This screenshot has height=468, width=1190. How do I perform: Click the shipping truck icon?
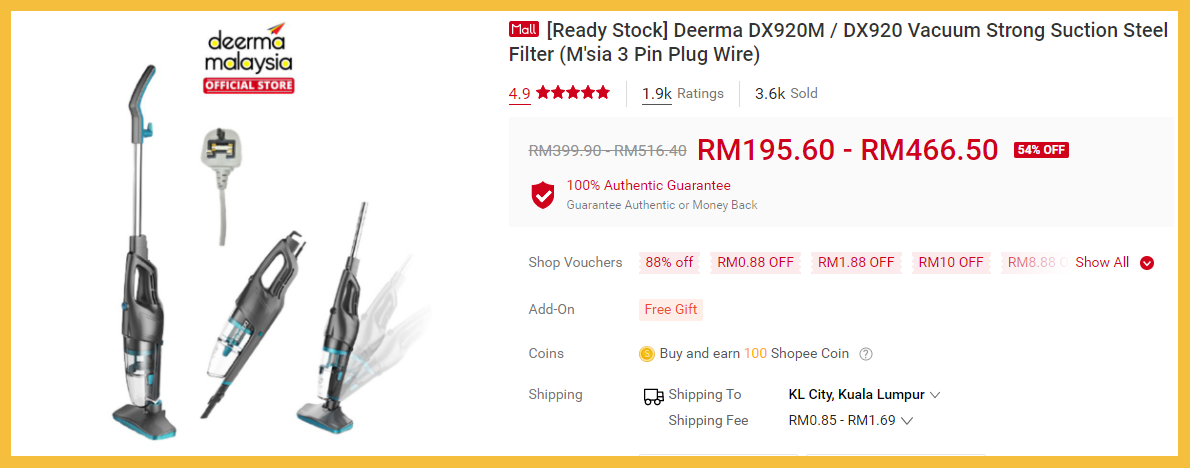[x=653, y=397]
